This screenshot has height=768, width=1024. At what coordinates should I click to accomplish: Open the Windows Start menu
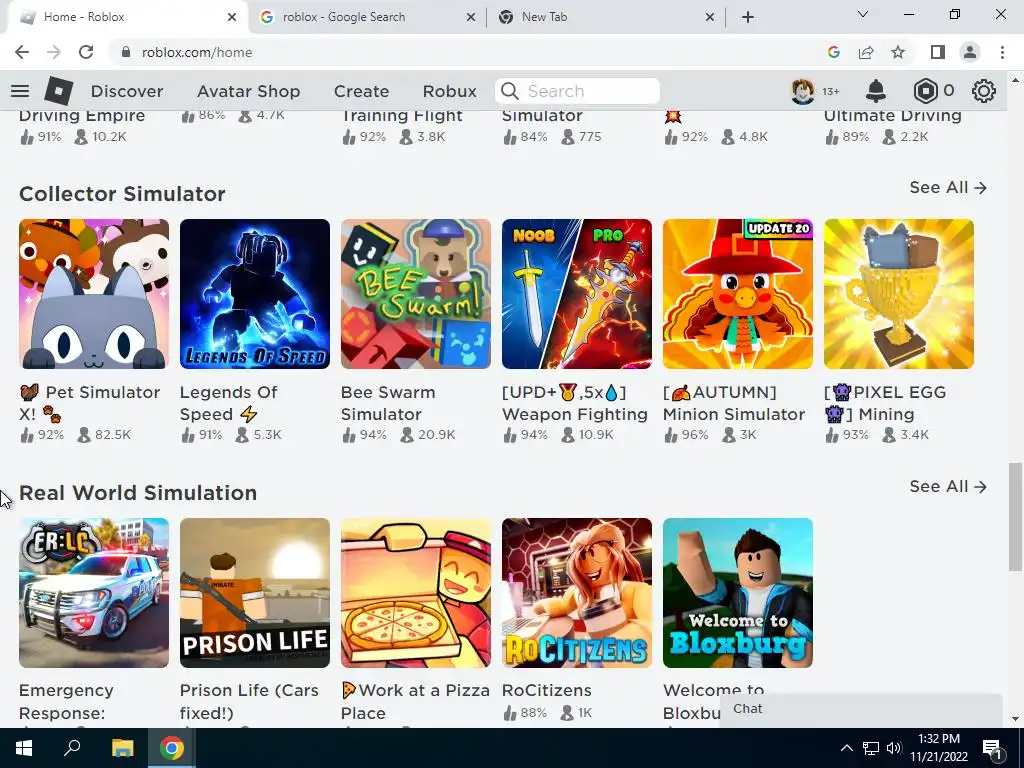(x=24, y=748)
